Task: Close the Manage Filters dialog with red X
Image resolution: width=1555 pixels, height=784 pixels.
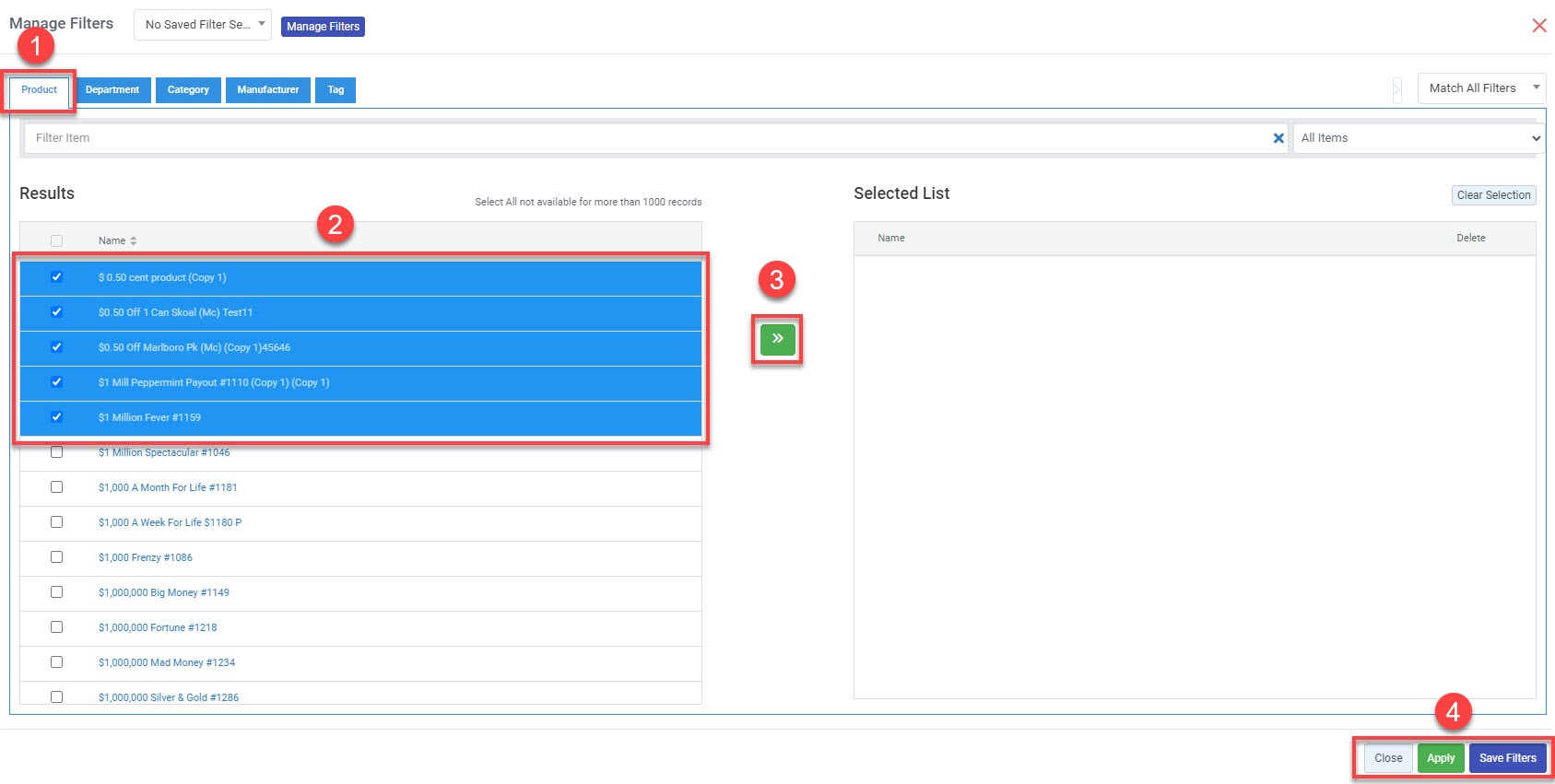Action: pyautogui.click(x=1538, y=26)
